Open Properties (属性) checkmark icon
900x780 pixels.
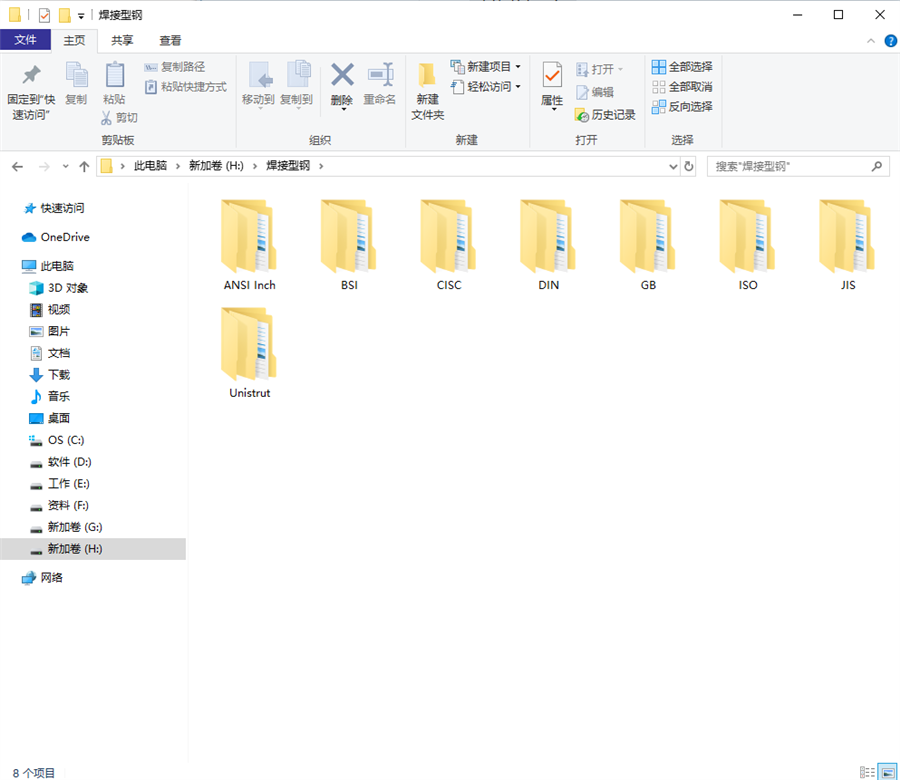tap(552, 75)
